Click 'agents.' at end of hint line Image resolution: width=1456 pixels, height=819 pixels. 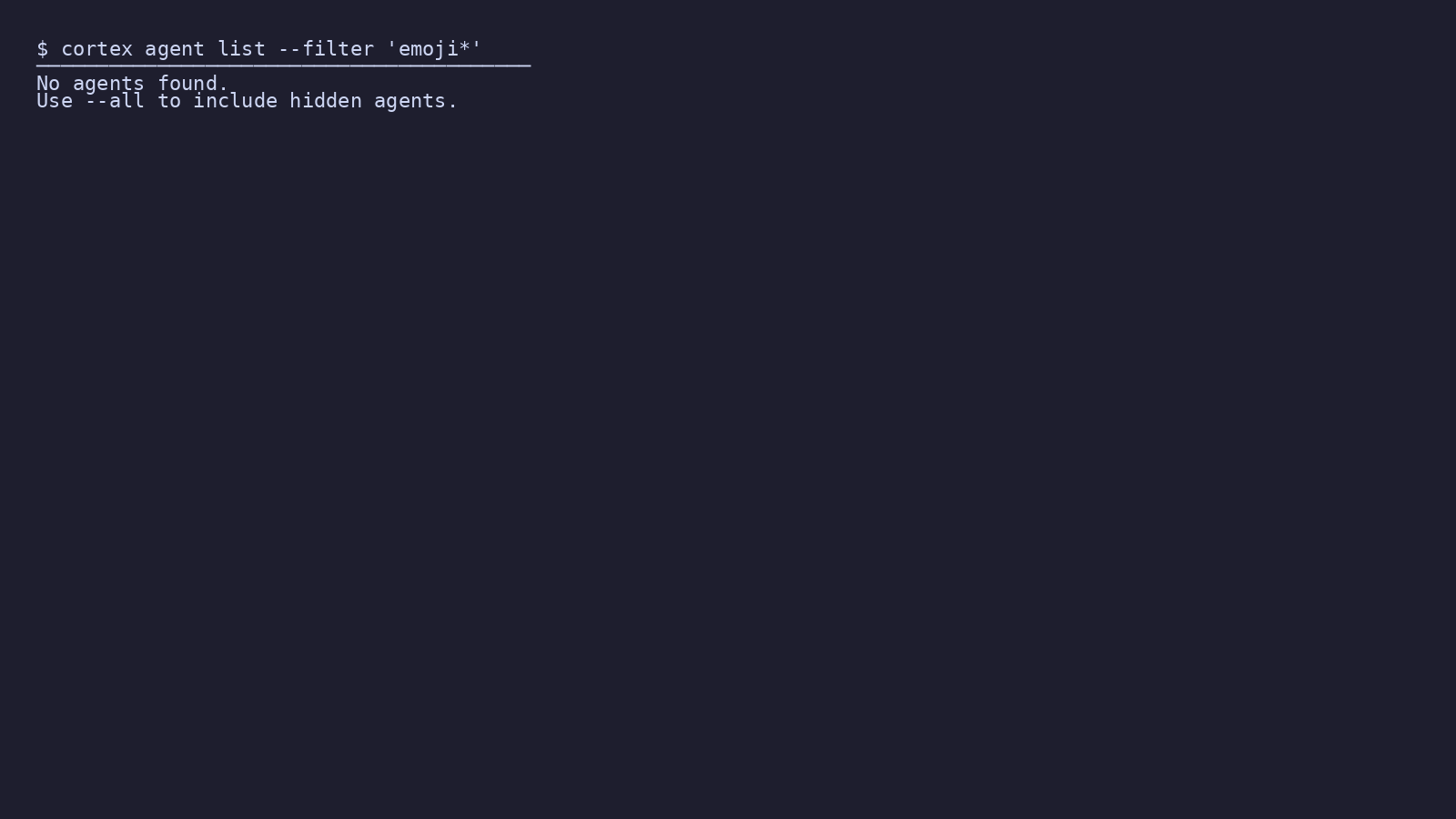click(x=416, y=103)
